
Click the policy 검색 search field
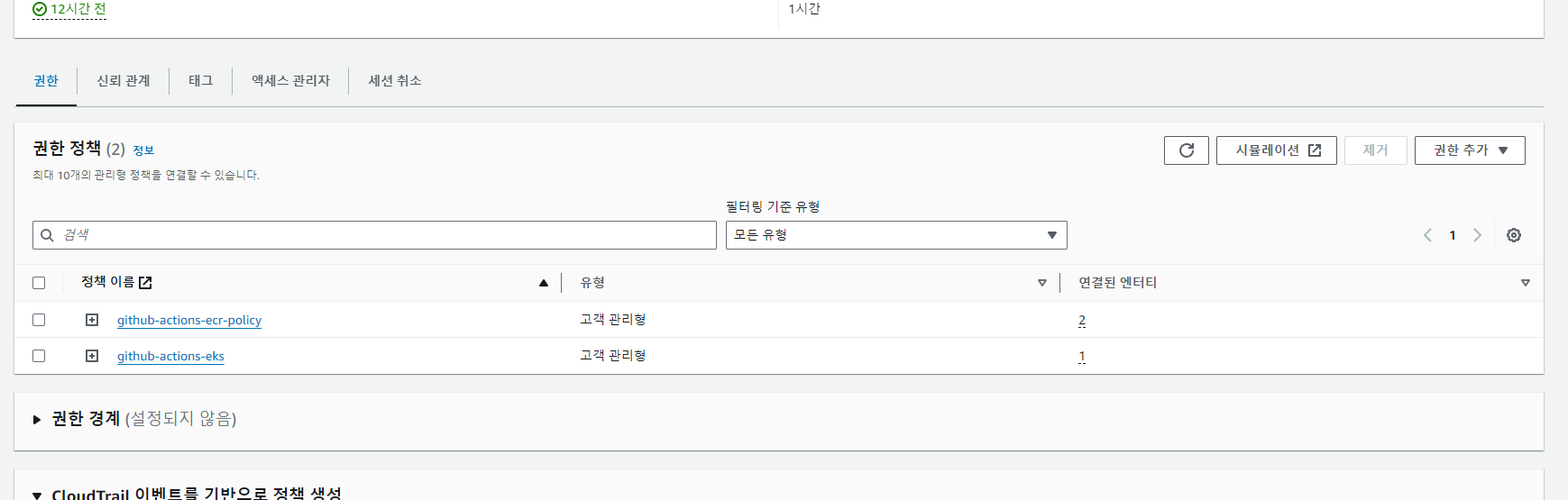tap(374, 235)
